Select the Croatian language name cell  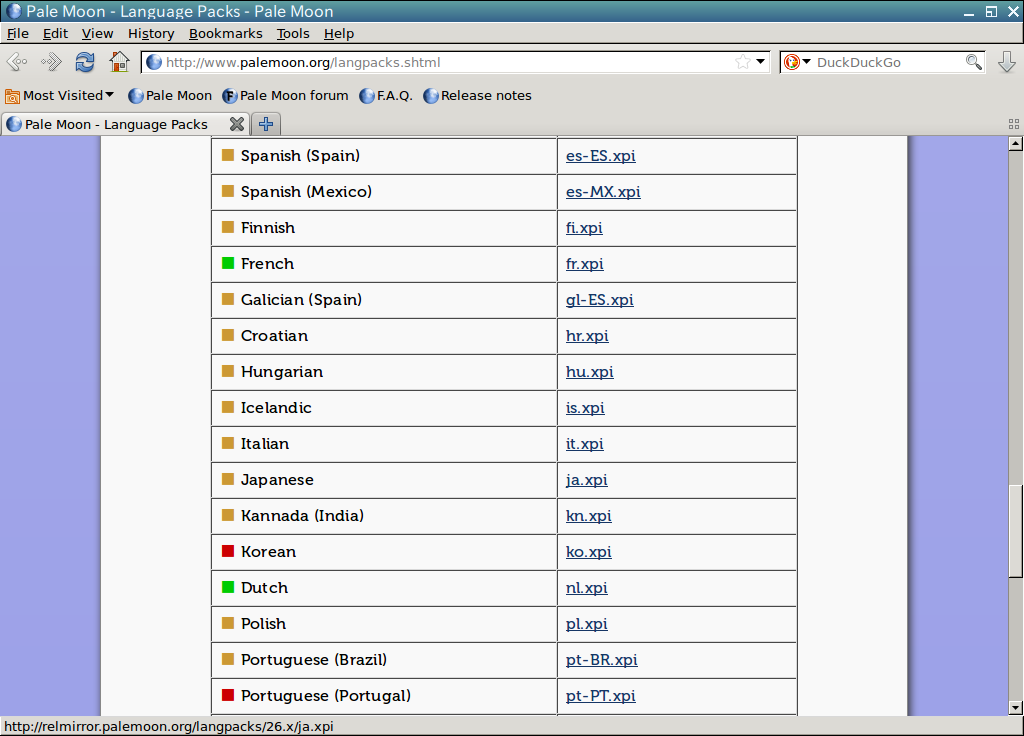pos(384,336)
